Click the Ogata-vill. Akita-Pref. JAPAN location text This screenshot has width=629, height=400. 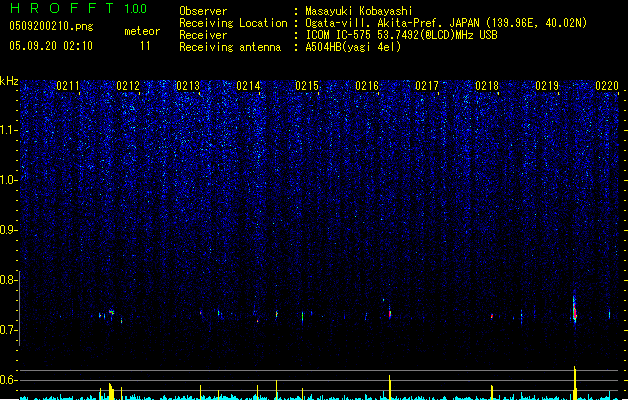[446, 23]
